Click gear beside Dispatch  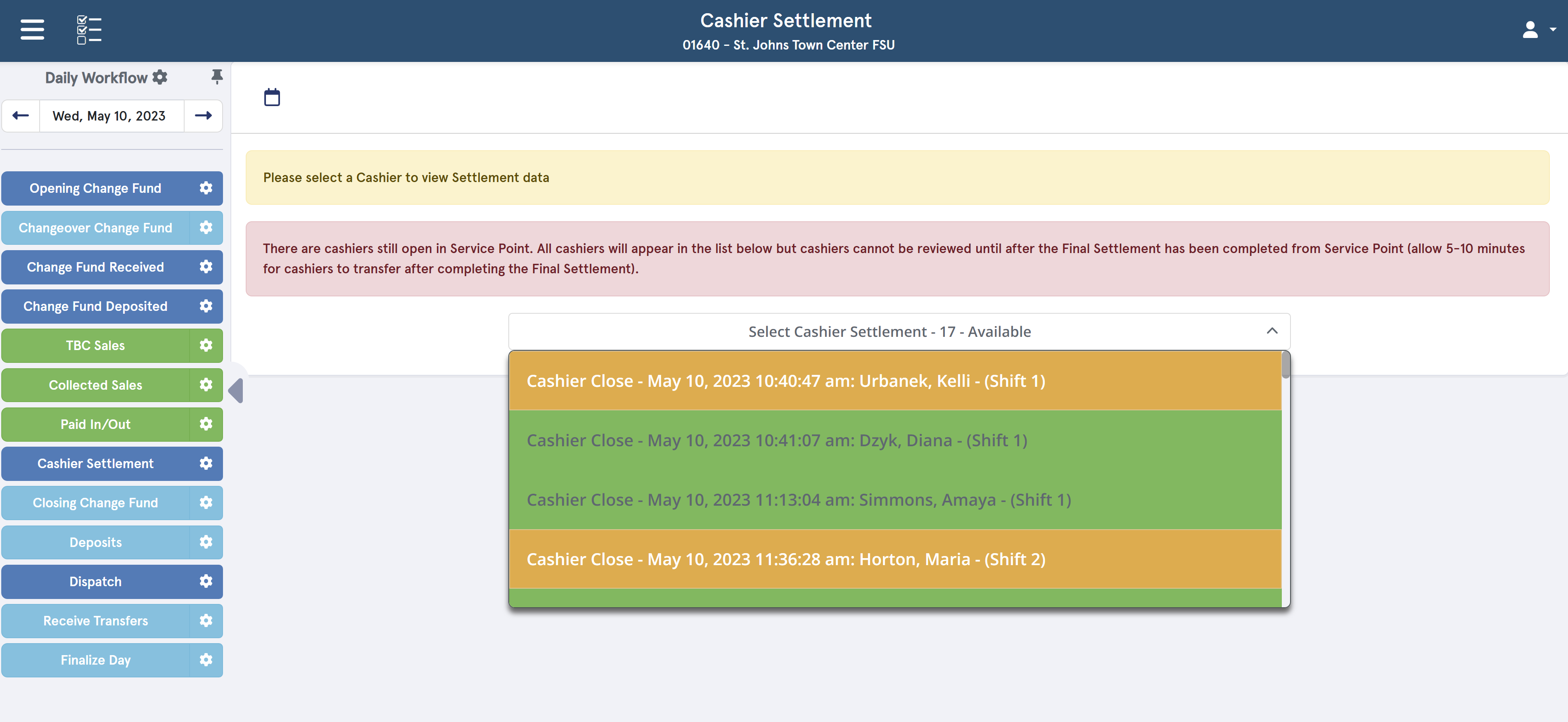206,582
